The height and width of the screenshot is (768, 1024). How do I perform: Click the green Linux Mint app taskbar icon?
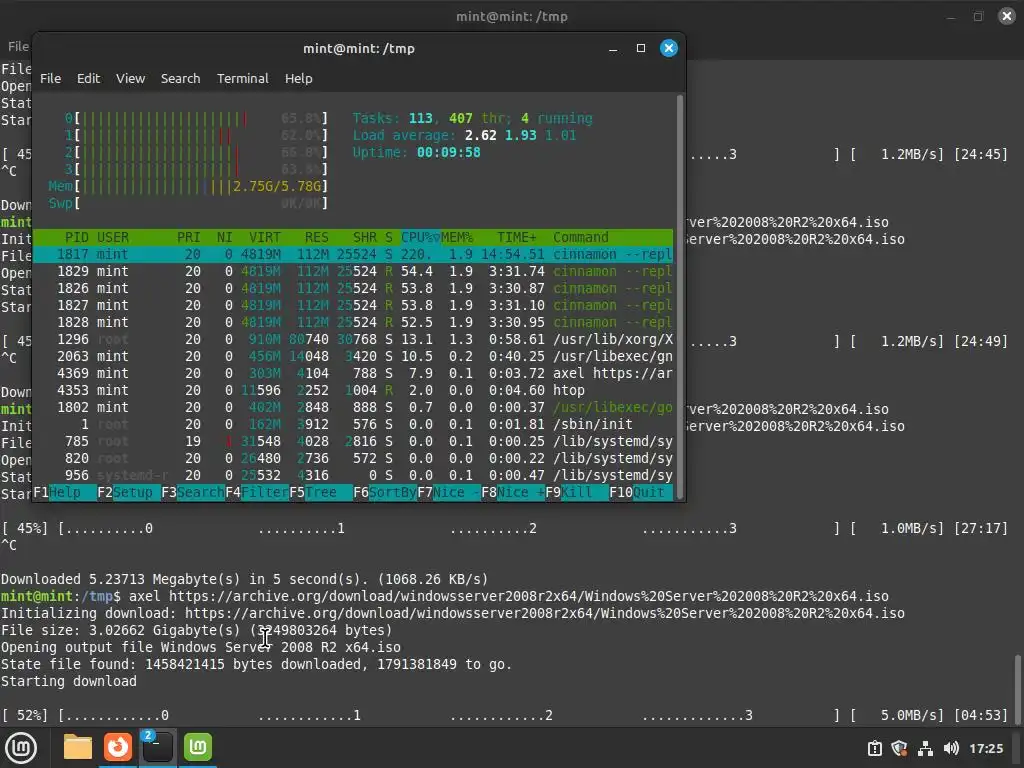coord(198,748)
